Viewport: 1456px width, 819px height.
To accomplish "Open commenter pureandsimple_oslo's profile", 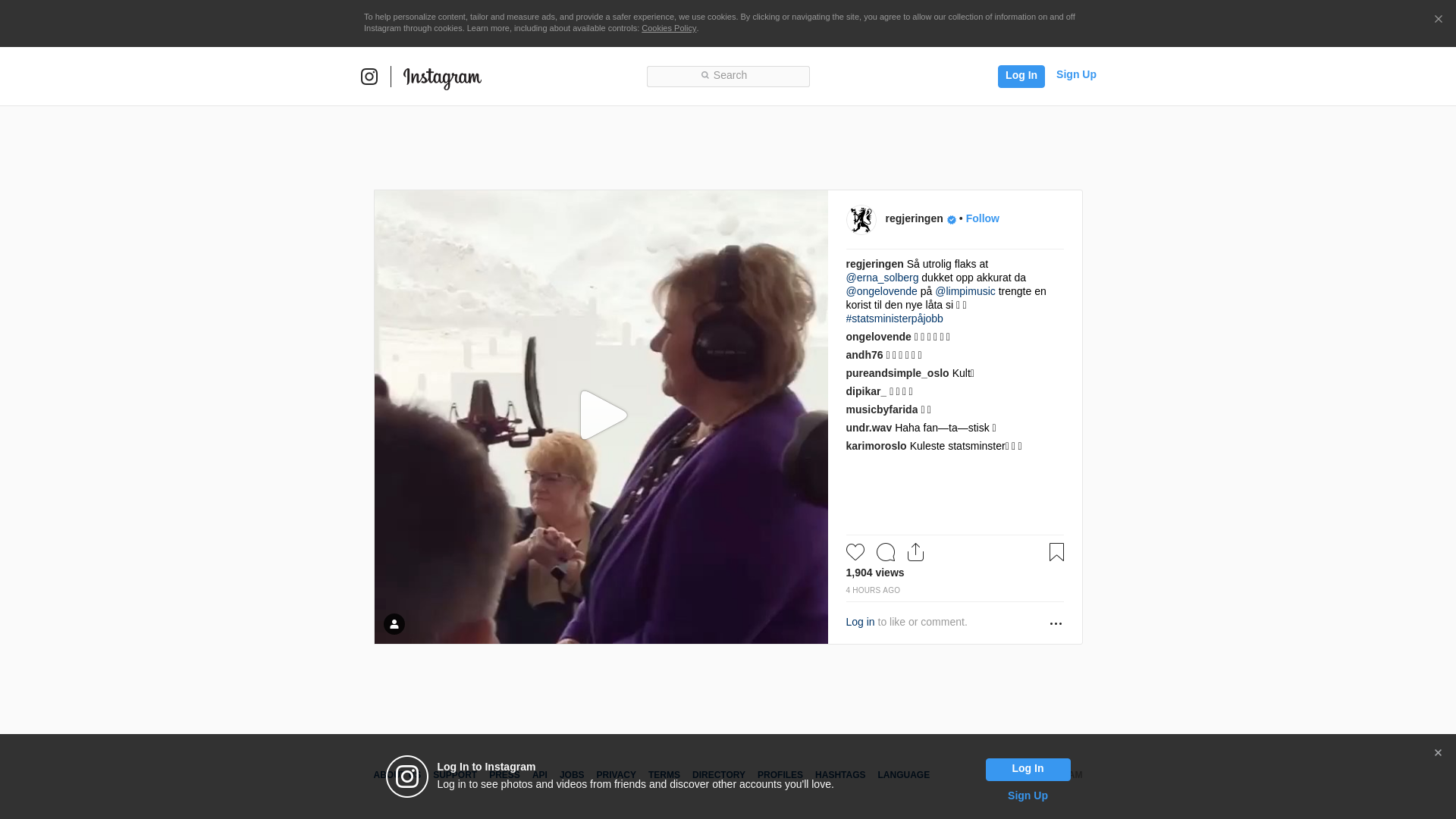I will [x=897, y=373].
